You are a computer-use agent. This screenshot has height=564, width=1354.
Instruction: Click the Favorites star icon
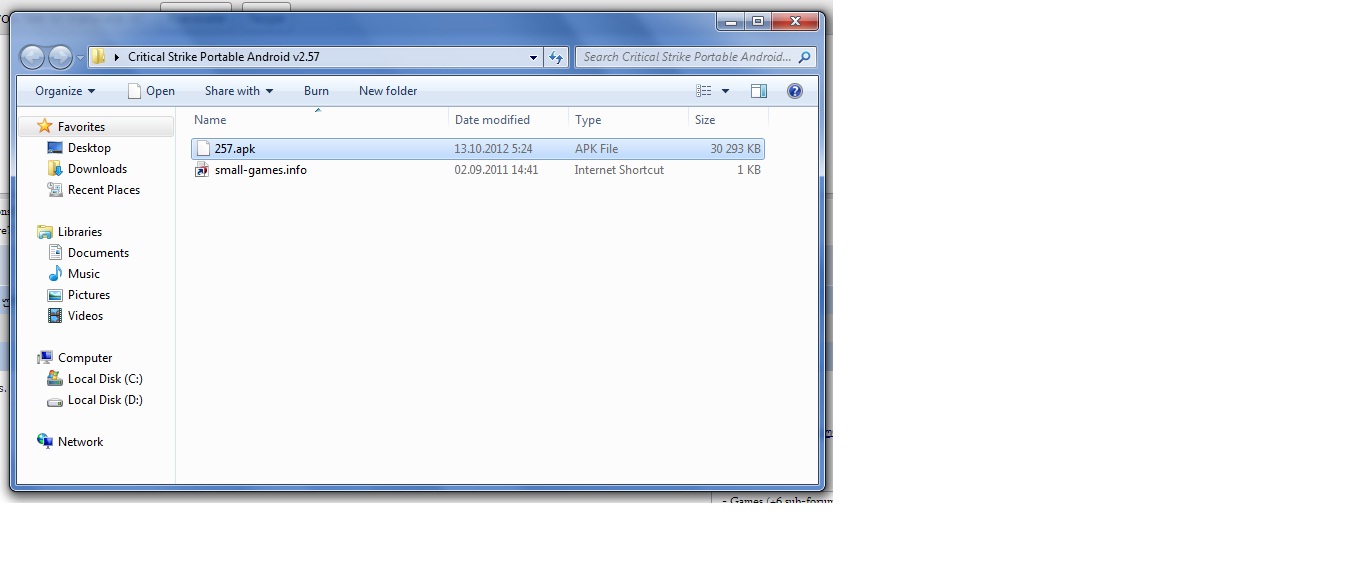coord(44,126)
